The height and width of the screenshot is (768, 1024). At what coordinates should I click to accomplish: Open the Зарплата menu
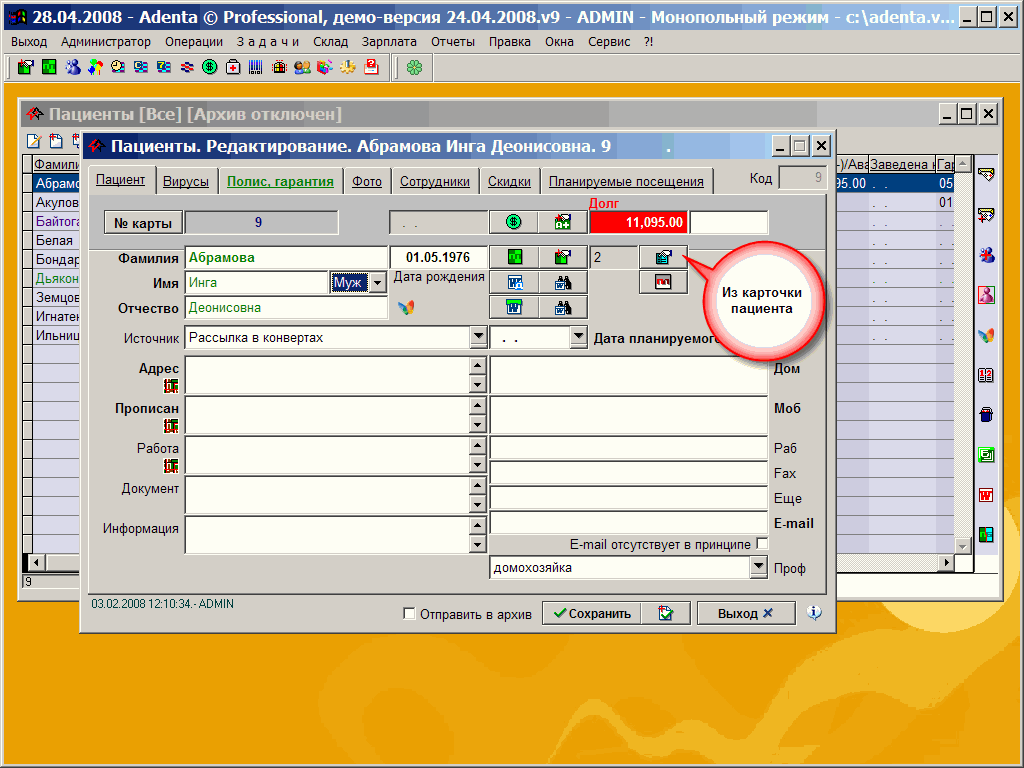(389, 41)
